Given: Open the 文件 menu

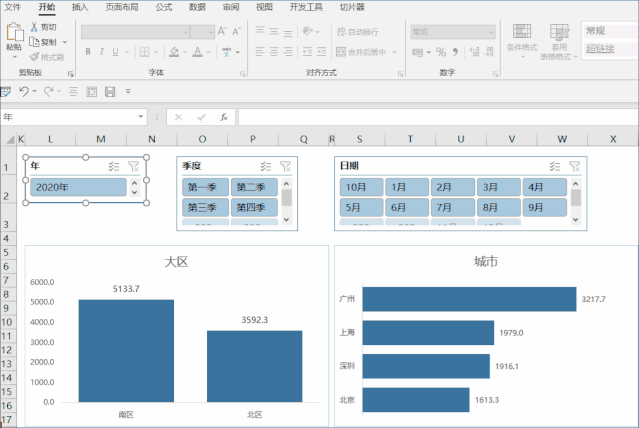Looking at the screenshot, I should (x=12, y=7).
